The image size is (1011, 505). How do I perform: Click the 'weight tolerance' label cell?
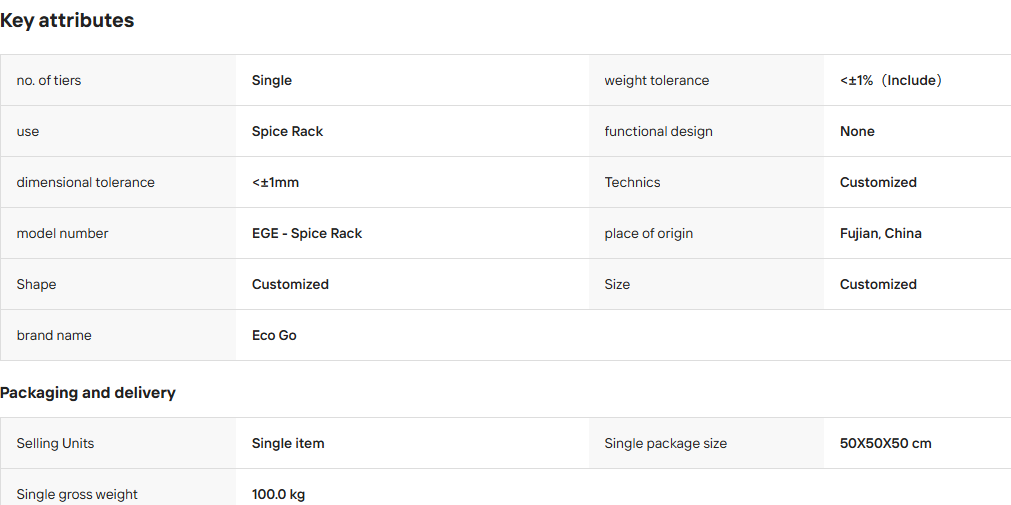coord(706,81)
